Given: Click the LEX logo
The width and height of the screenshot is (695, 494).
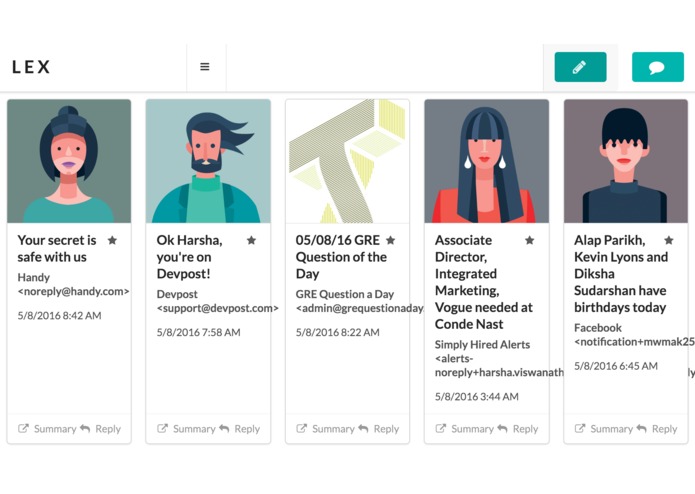Looking at the screenshot, I should pyautogui.click(x=31, y=67).
